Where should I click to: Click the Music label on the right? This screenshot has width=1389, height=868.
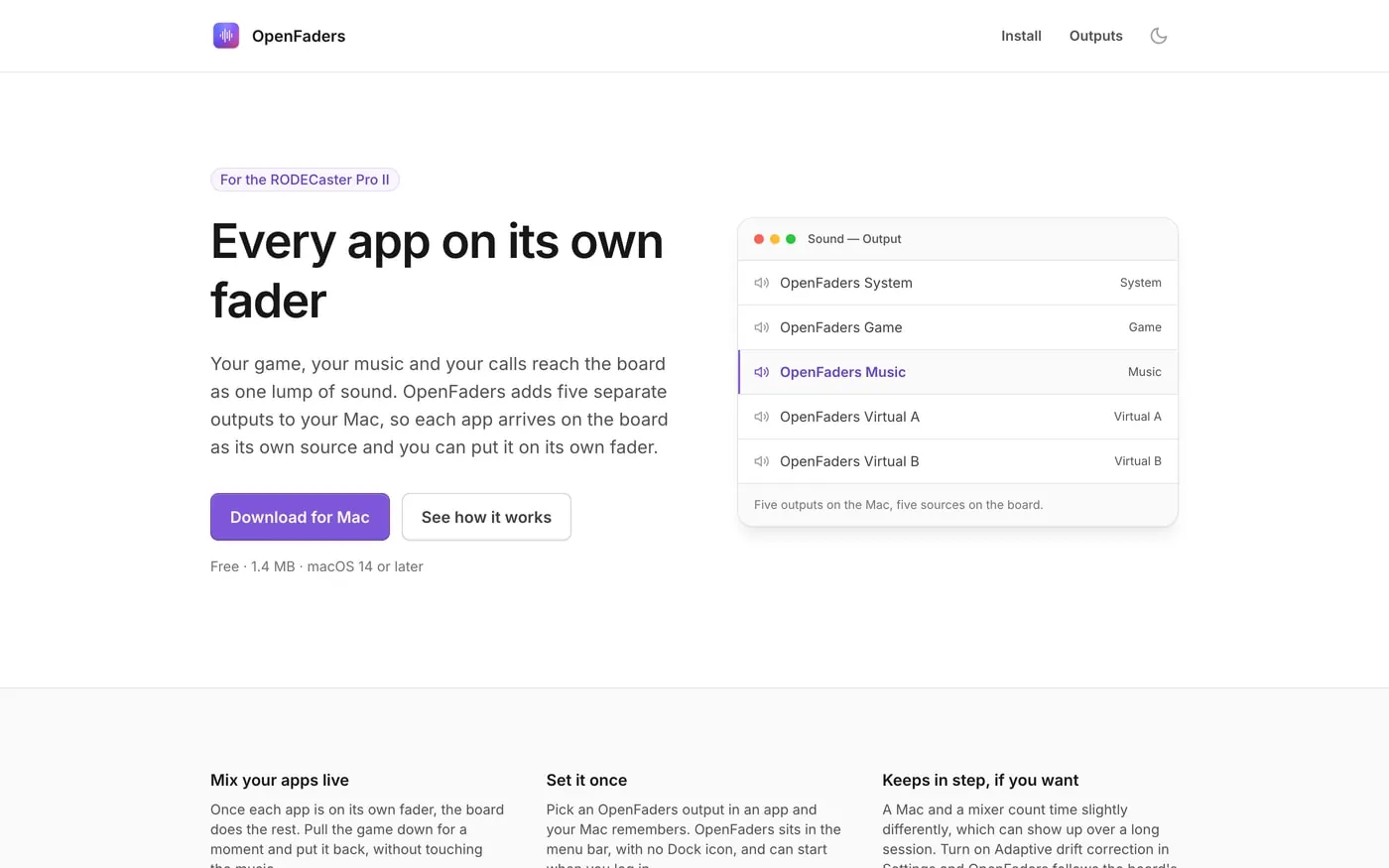(1145, 372)
